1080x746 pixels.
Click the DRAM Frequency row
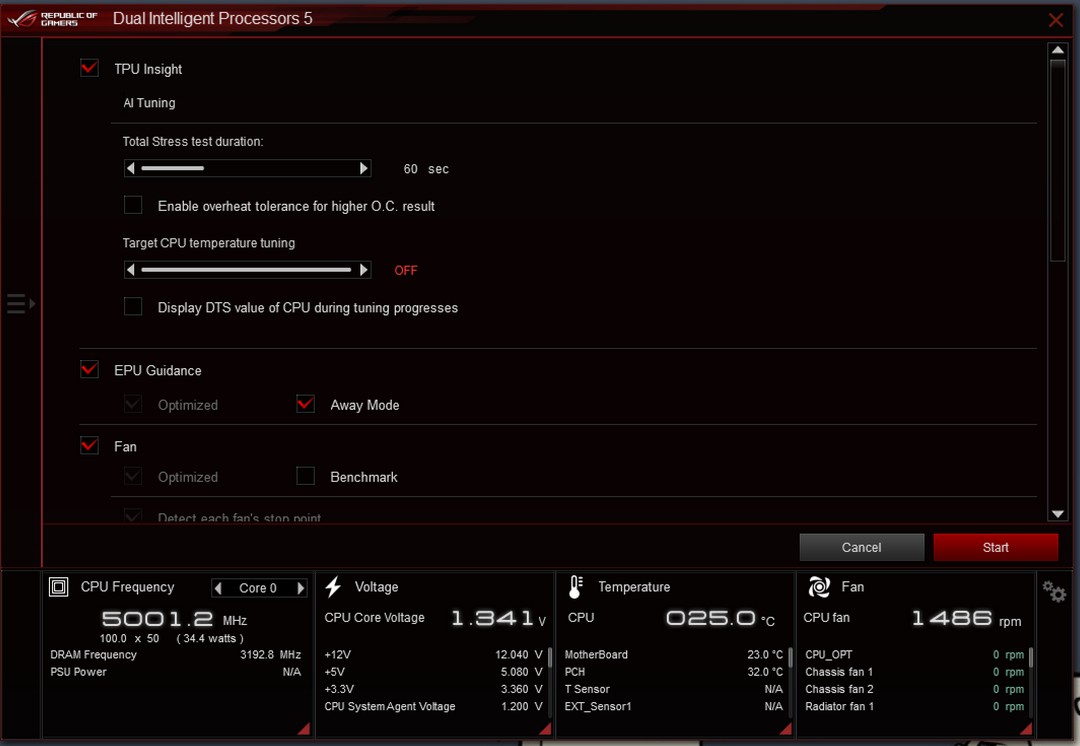176,654
